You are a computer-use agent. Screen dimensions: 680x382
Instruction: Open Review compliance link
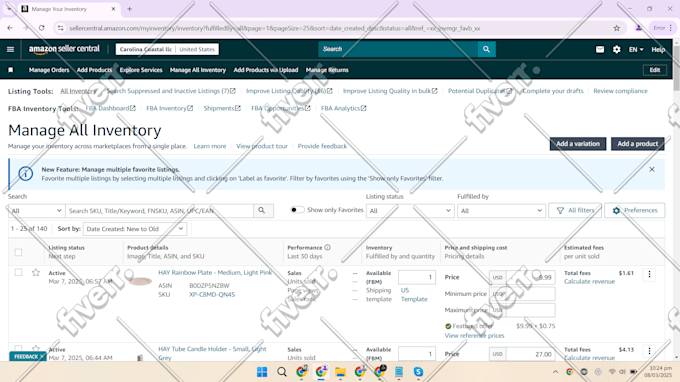621,91
